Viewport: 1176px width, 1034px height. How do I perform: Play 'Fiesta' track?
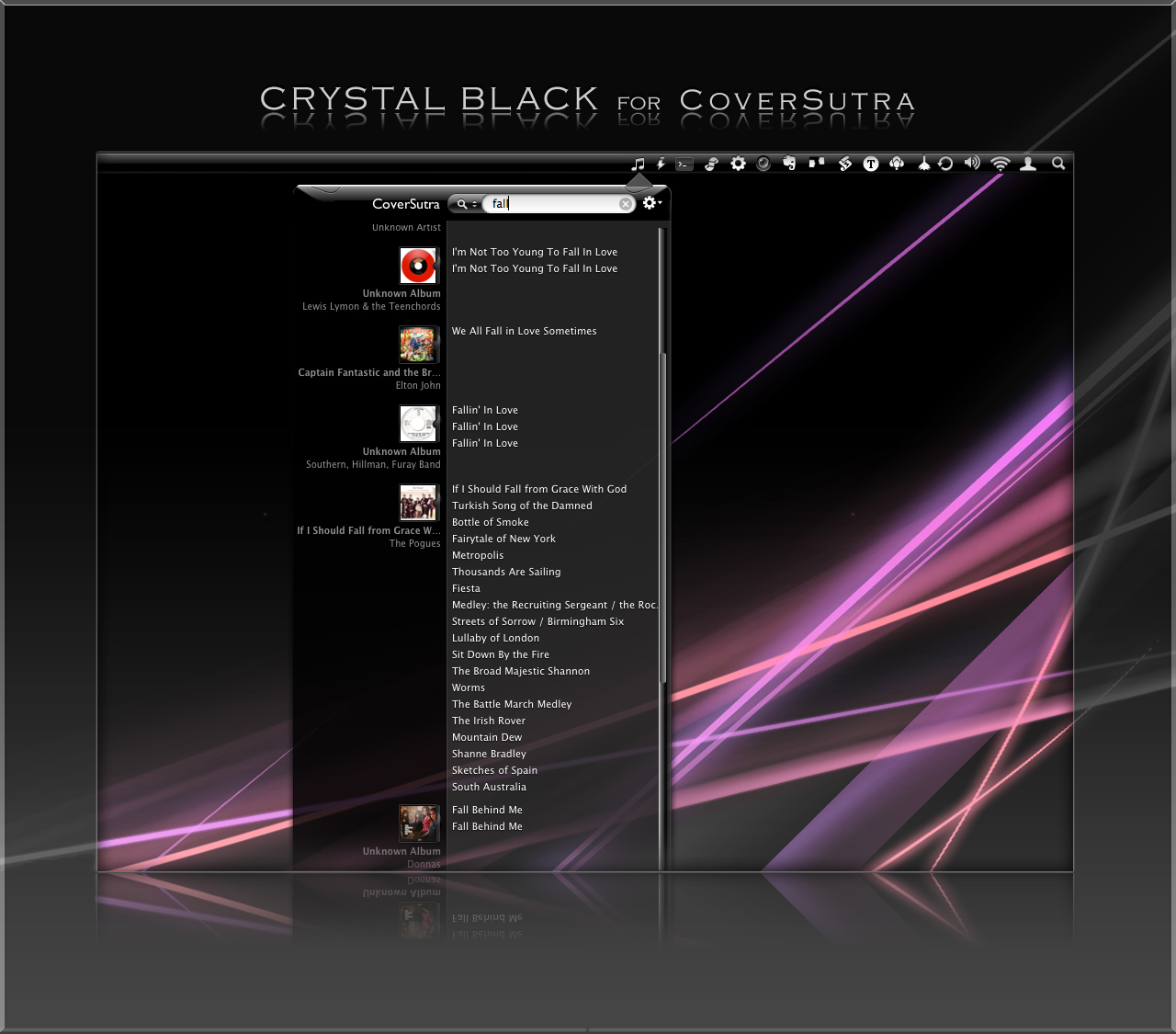(466, 588)
